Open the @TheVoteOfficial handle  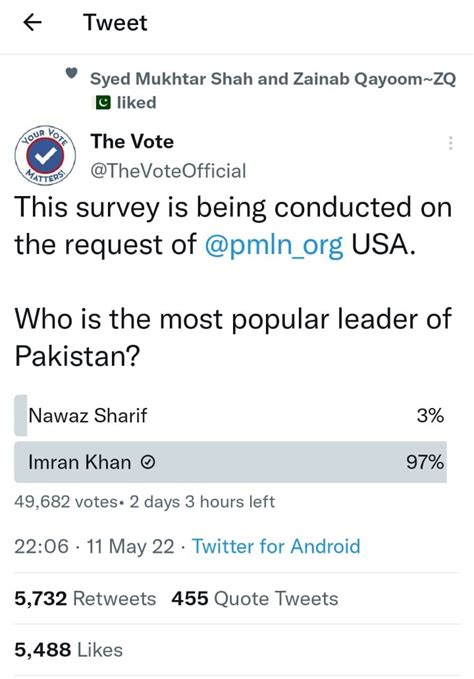pos(168,171)
